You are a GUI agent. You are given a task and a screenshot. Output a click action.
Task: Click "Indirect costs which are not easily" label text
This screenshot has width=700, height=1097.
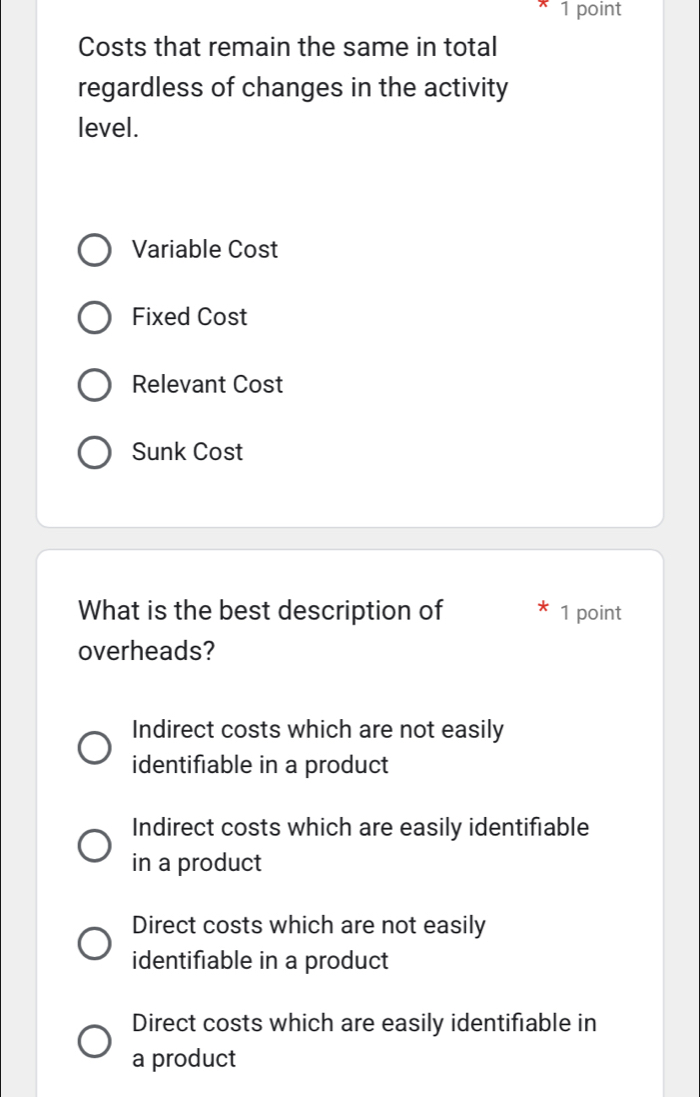point(317,730)
